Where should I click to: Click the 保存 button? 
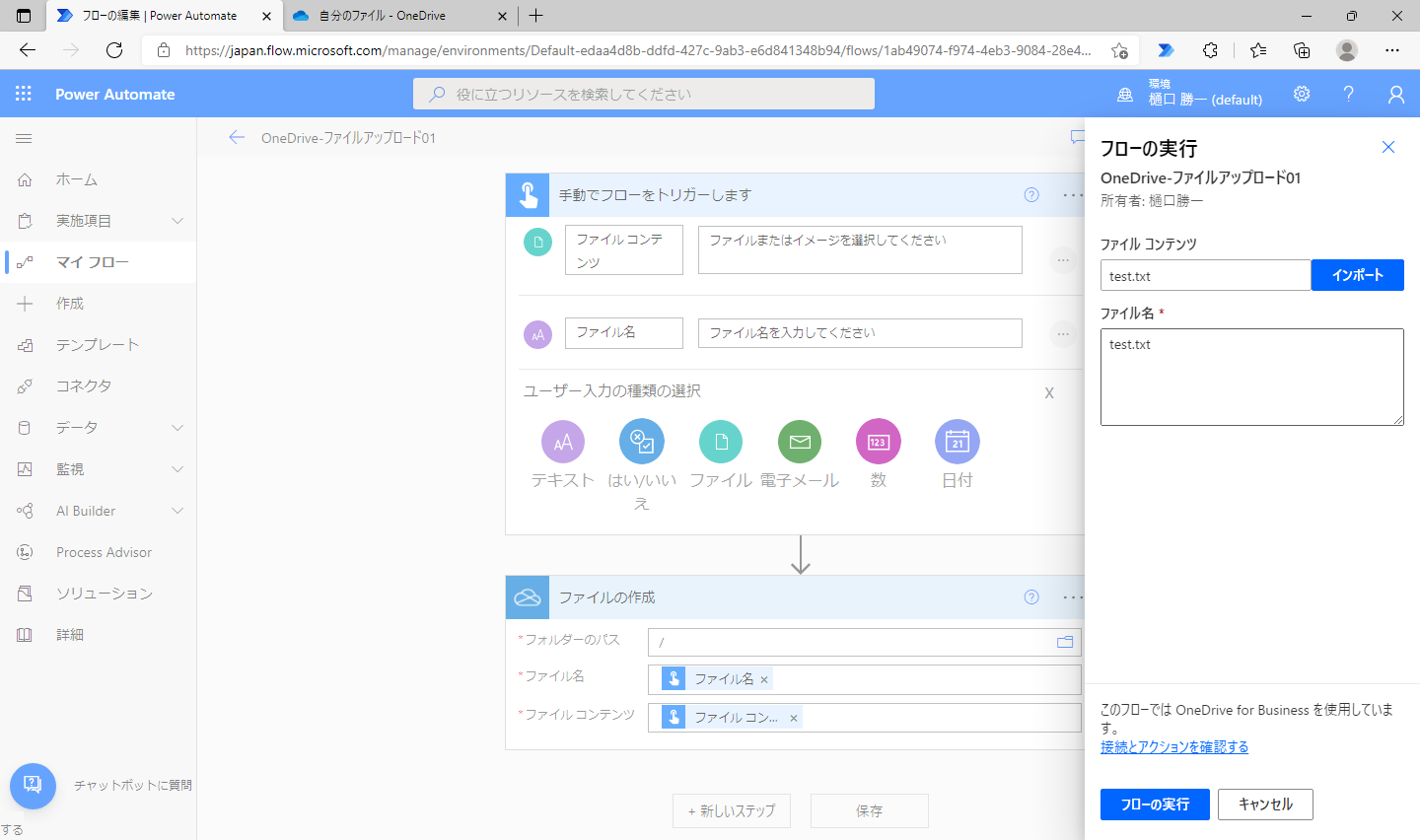pos(870,810)
